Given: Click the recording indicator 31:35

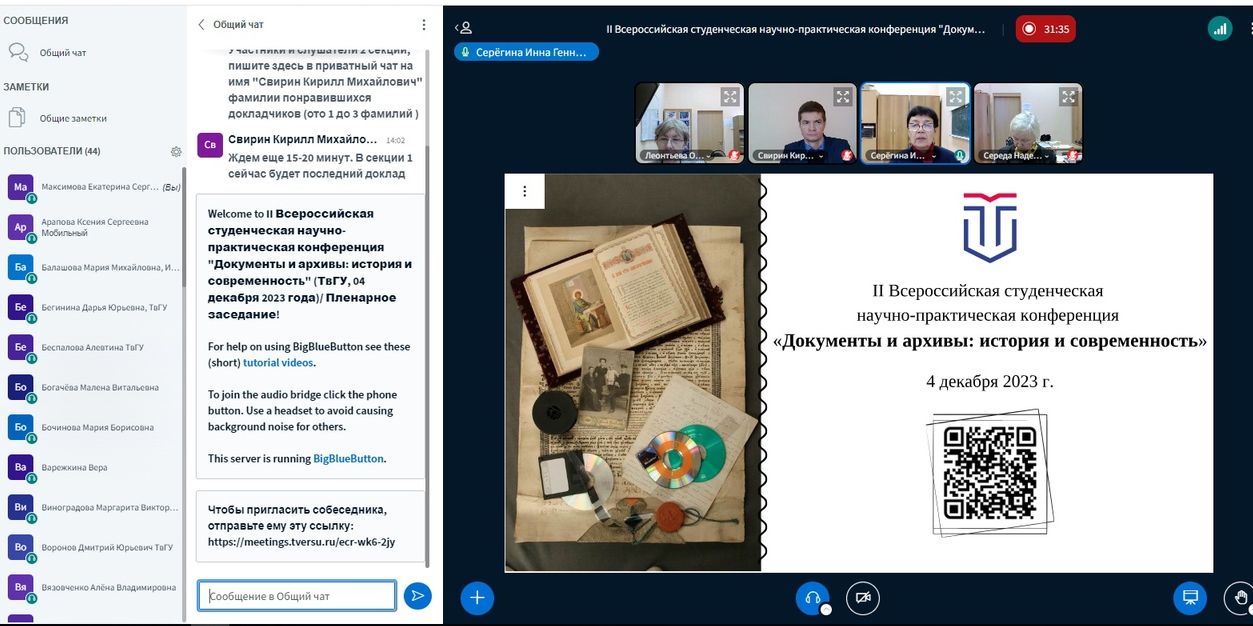Looking at the screenshot, I should pyautogui.click(x=1045, y=29).
